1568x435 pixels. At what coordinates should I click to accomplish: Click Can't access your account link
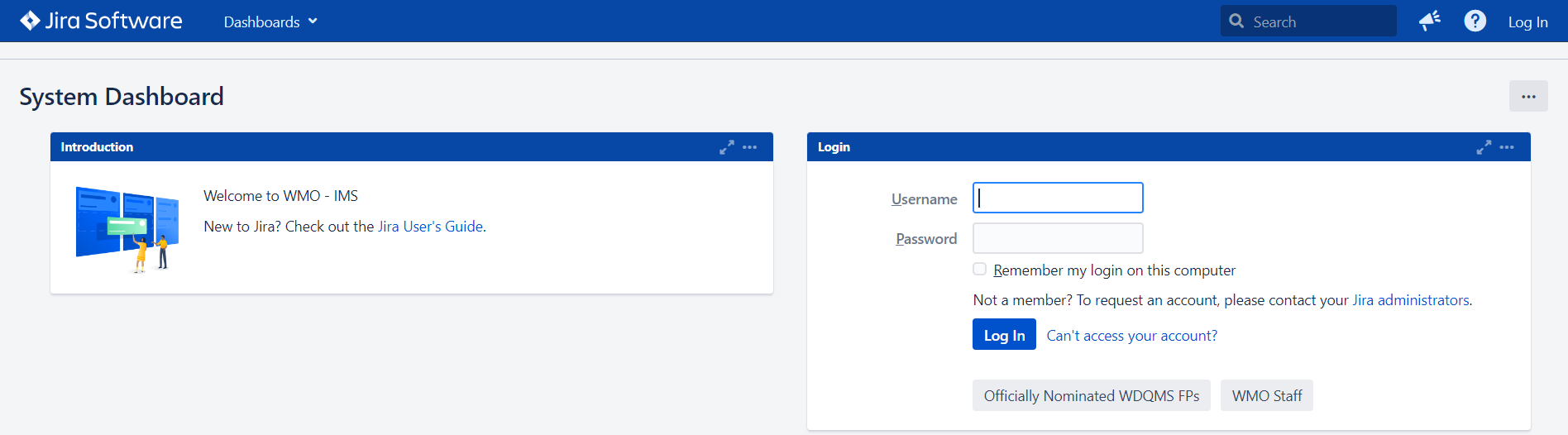click(1131, 336)
